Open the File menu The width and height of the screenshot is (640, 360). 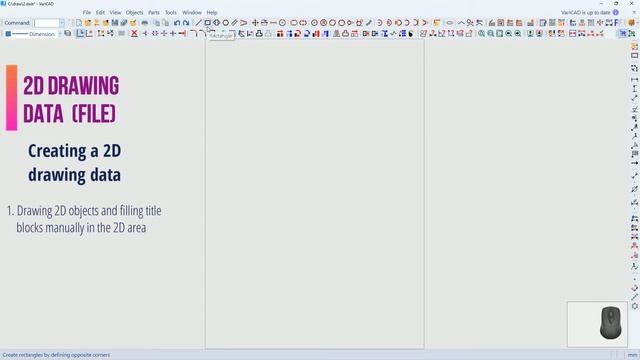tap(87, 13)
